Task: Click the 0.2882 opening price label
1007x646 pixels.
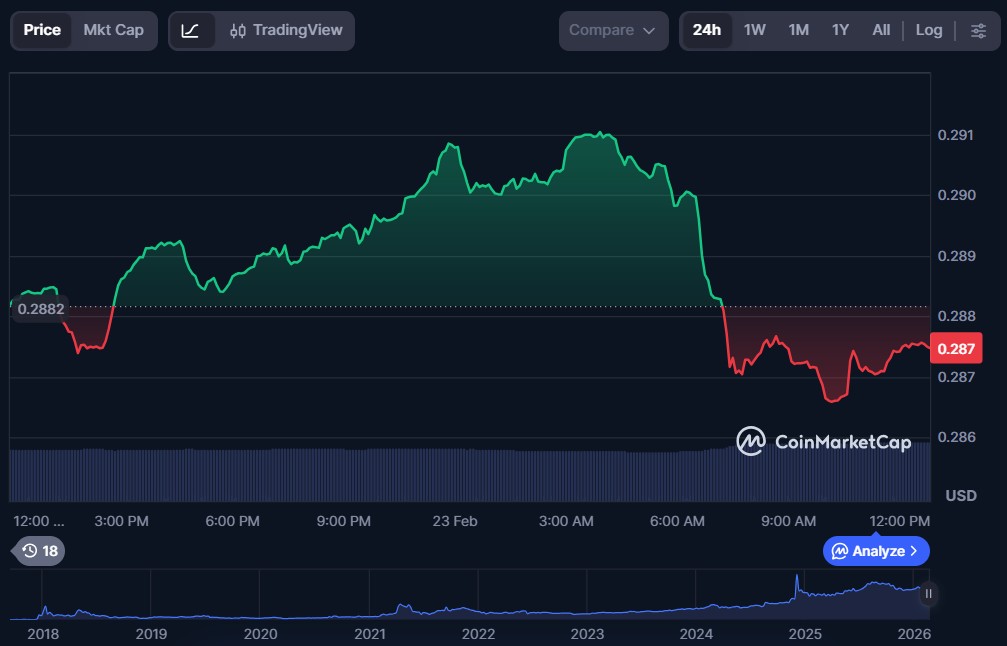Action: pos(40,309)
